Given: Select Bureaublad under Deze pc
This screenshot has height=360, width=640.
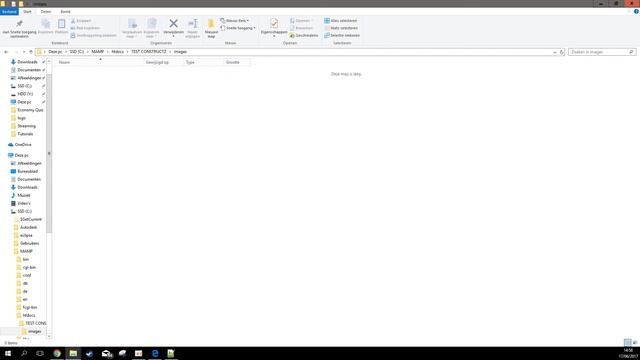Looking at the screenshot, I should point(27,171).
